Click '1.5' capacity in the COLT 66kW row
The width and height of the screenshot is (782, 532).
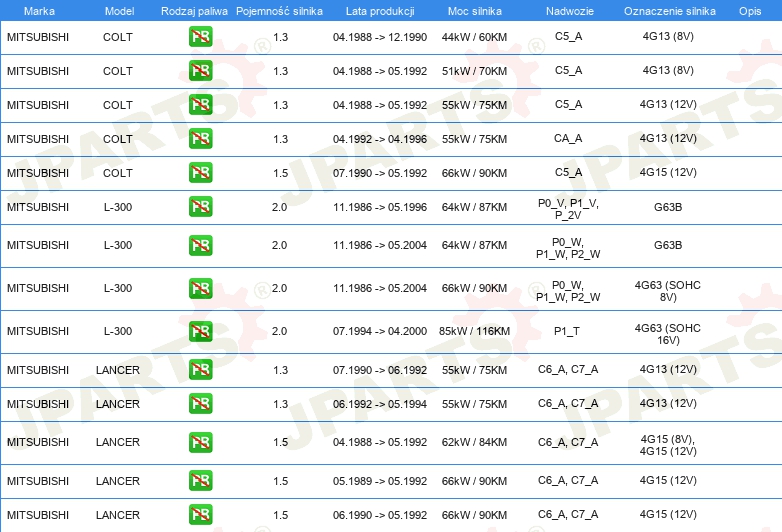point(281,173)
